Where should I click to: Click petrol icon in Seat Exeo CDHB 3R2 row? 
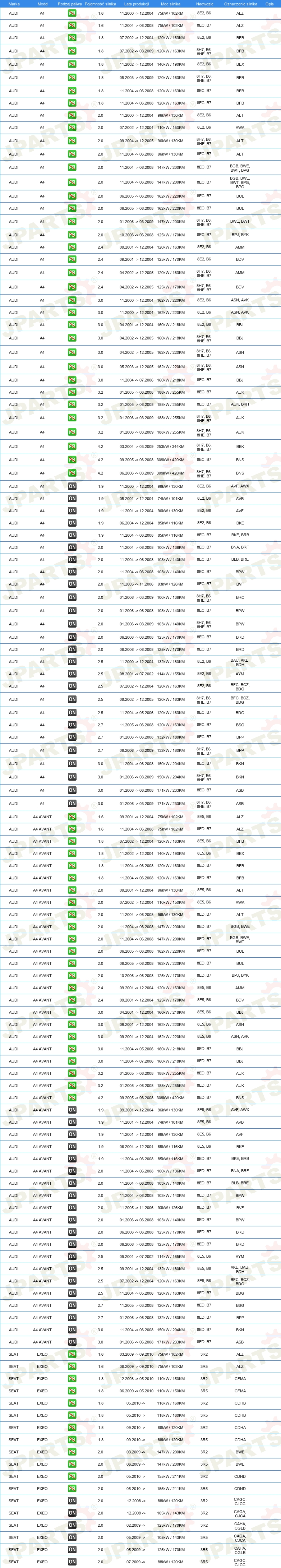(72, 1403)
